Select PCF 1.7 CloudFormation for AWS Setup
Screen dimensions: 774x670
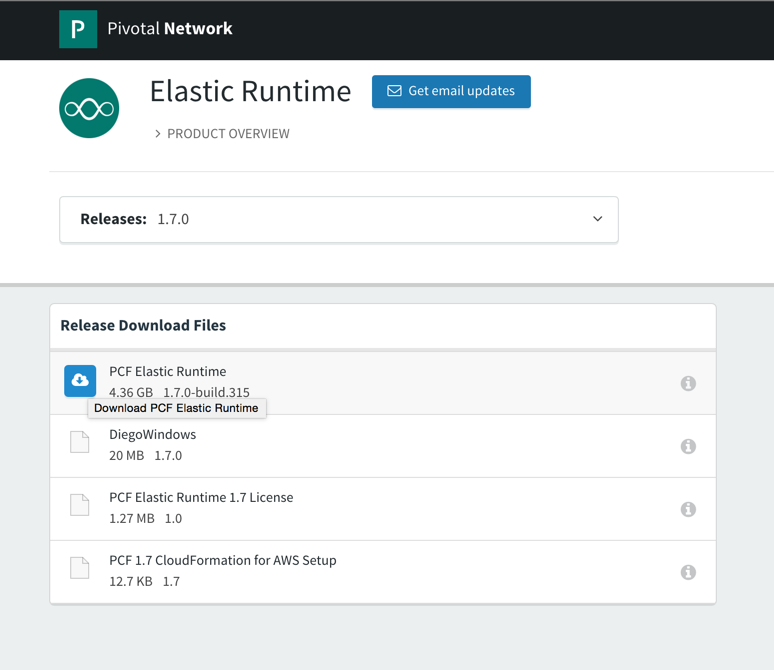tap(223, 560)
